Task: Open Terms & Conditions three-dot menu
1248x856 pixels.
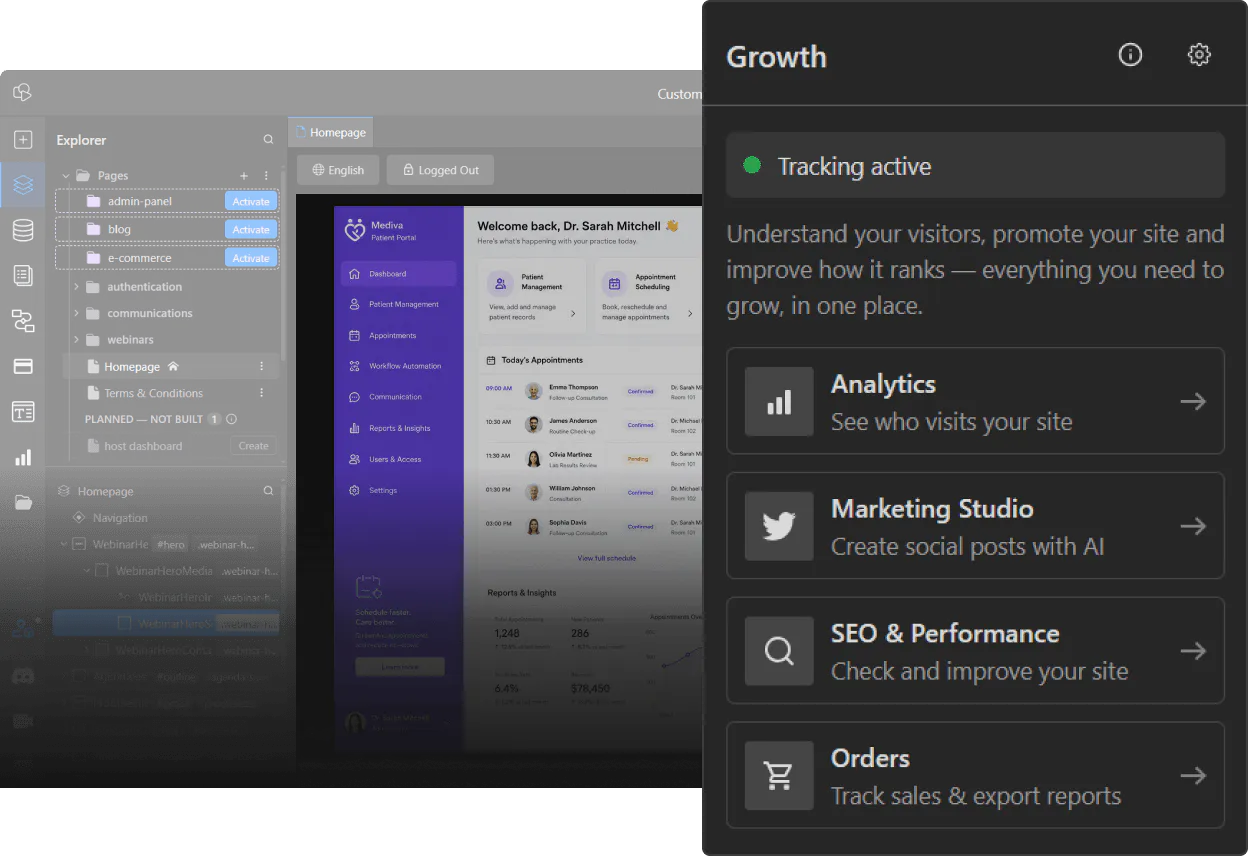Action: coord(262,393)
